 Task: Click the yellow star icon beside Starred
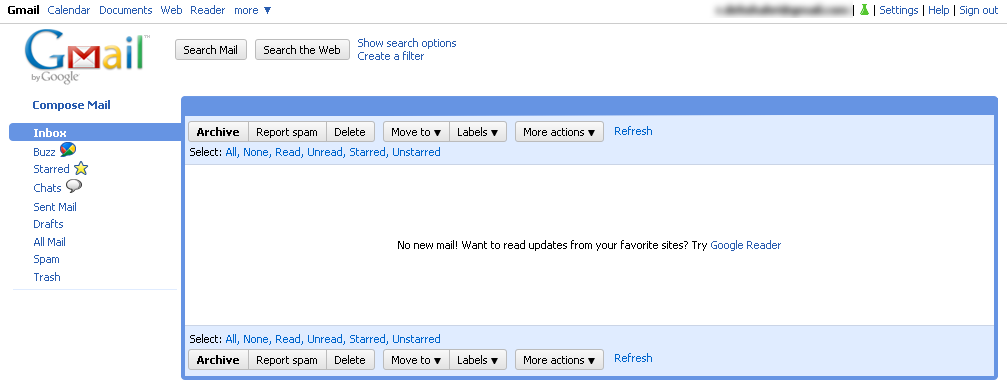pyautogui.click(x=80, y=169)
